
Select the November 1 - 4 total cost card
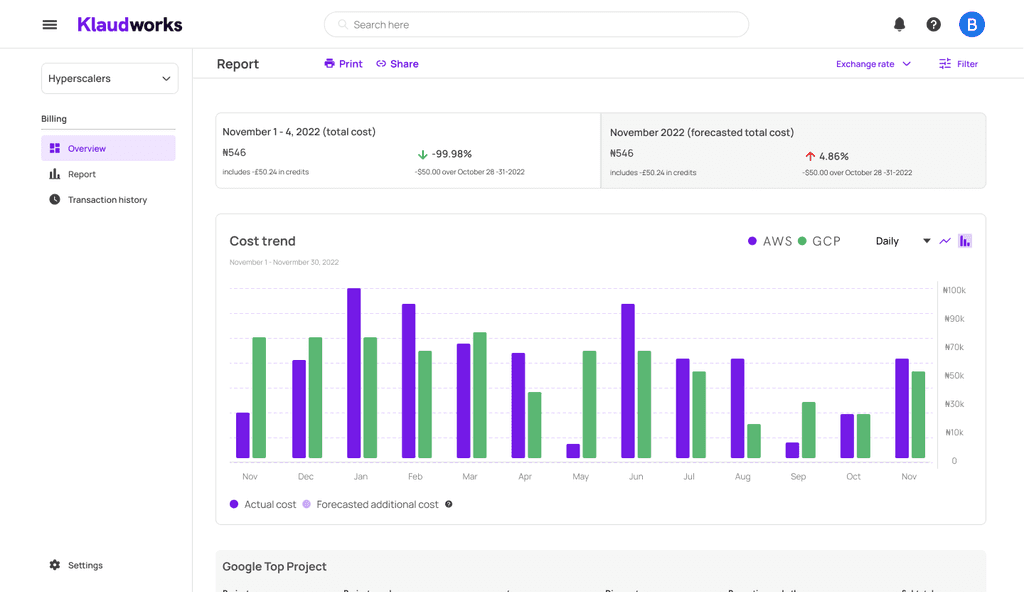[408, 150]
